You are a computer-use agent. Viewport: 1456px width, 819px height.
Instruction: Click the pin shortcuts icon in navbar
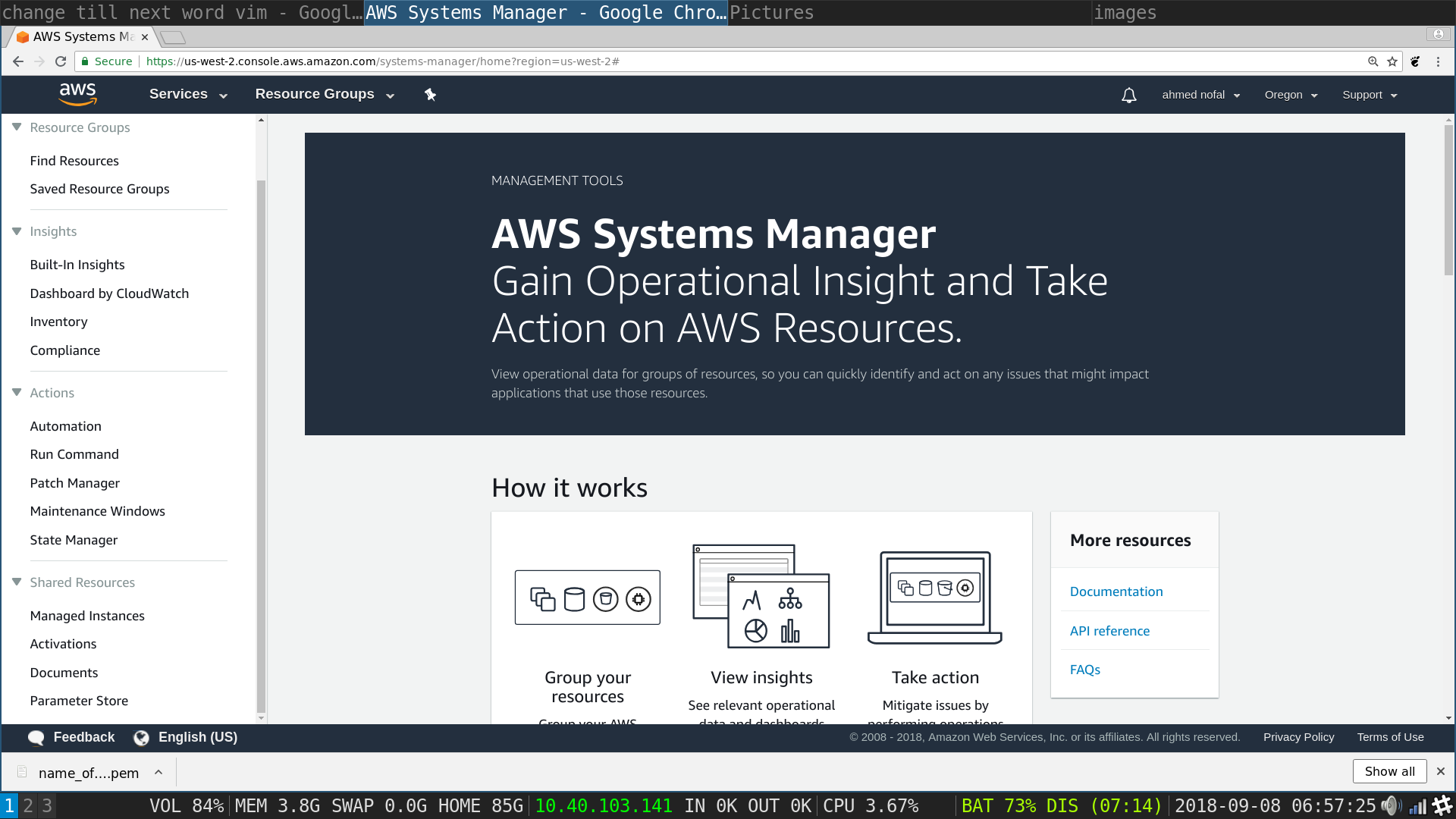[x=430, y=95]
